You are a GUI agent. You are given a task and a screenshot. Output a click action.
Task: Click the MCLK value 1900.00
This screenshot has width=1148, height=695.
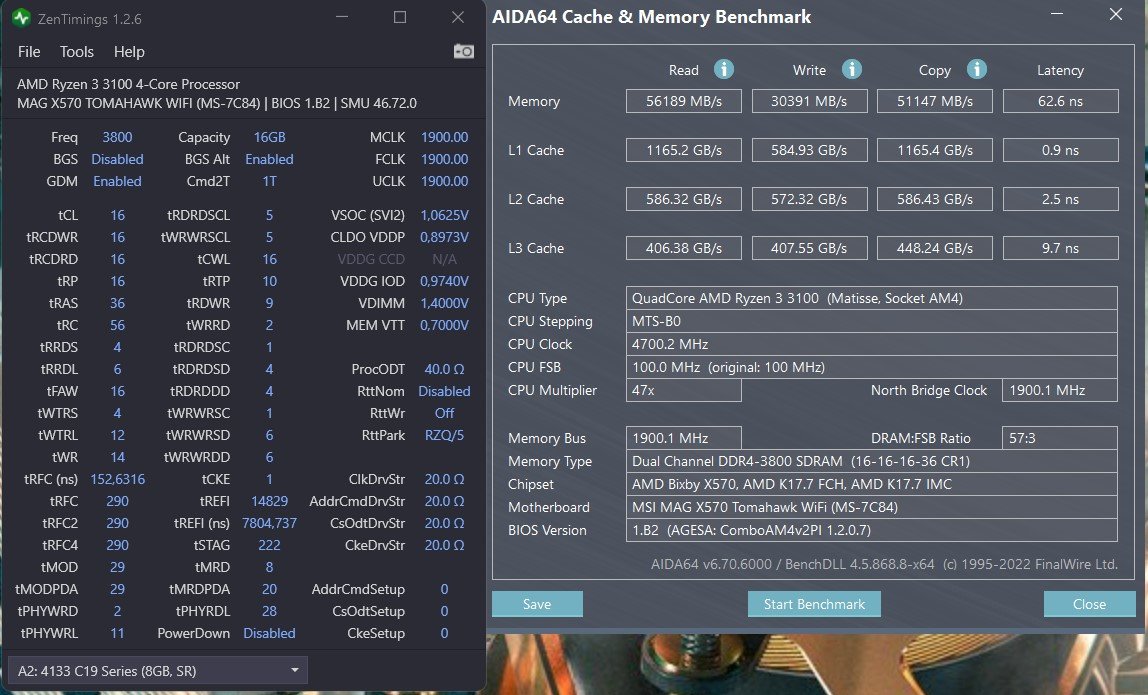[x=444, y=137]
